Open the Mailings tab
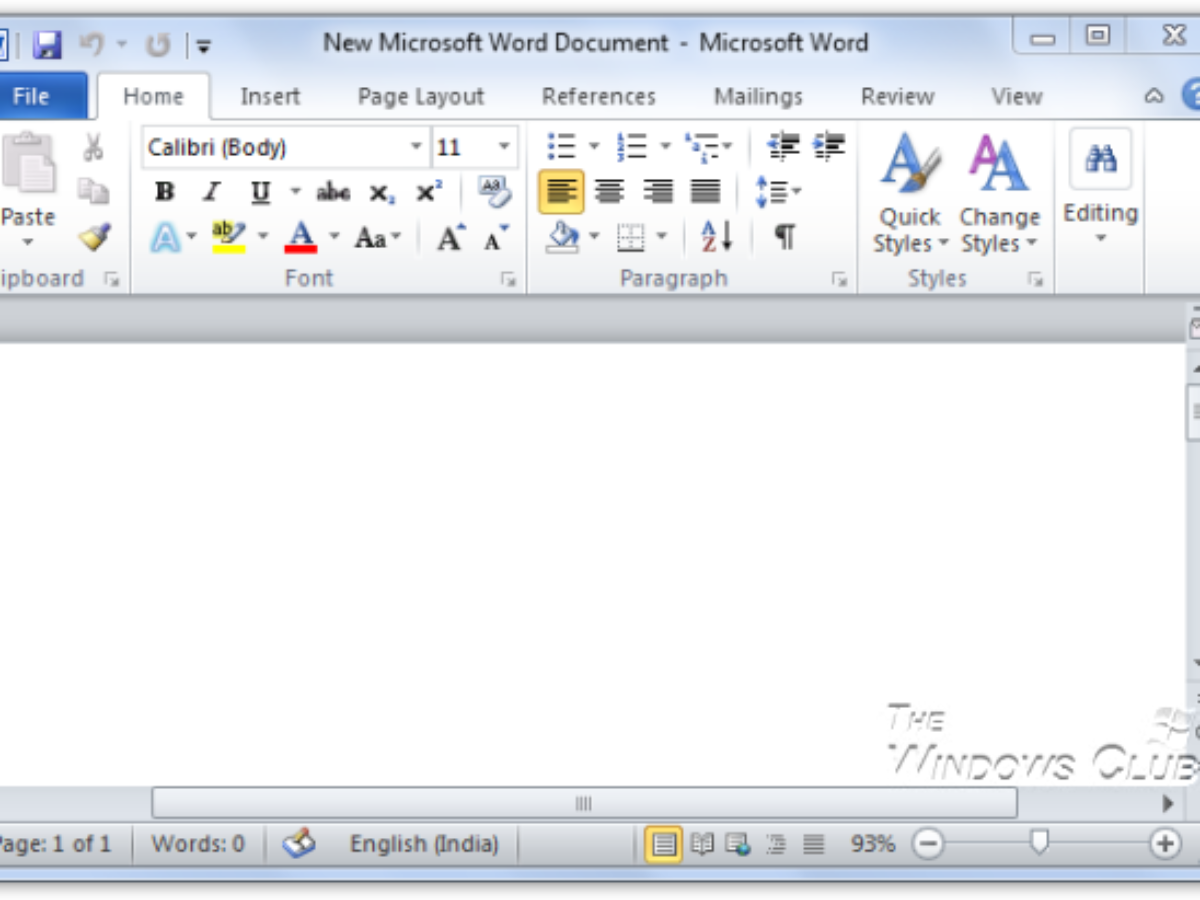The height and width of the screenshot is (900, 1200). click(x=758, y=96)
